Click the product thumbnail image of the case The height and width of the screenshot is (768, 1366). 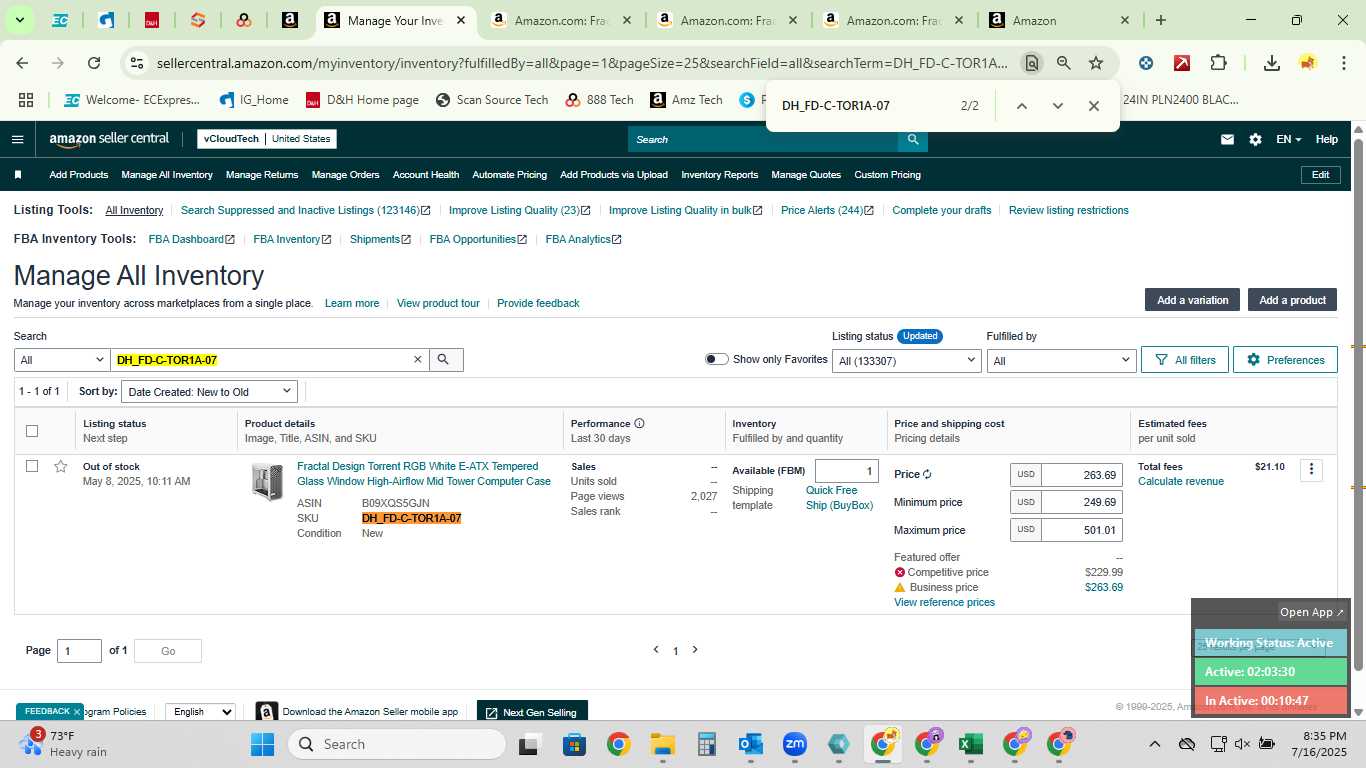coord(267,481)
